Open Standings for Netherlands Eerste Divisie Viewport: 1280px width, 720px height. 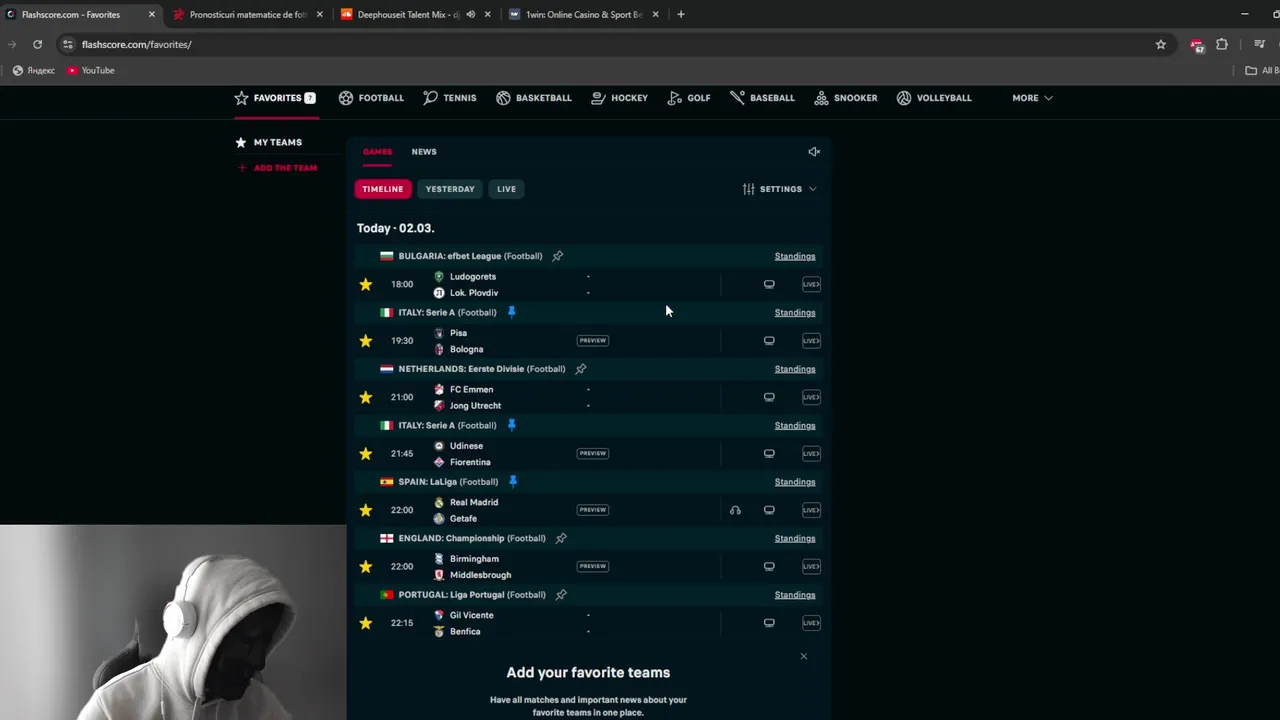pos(795,369)
